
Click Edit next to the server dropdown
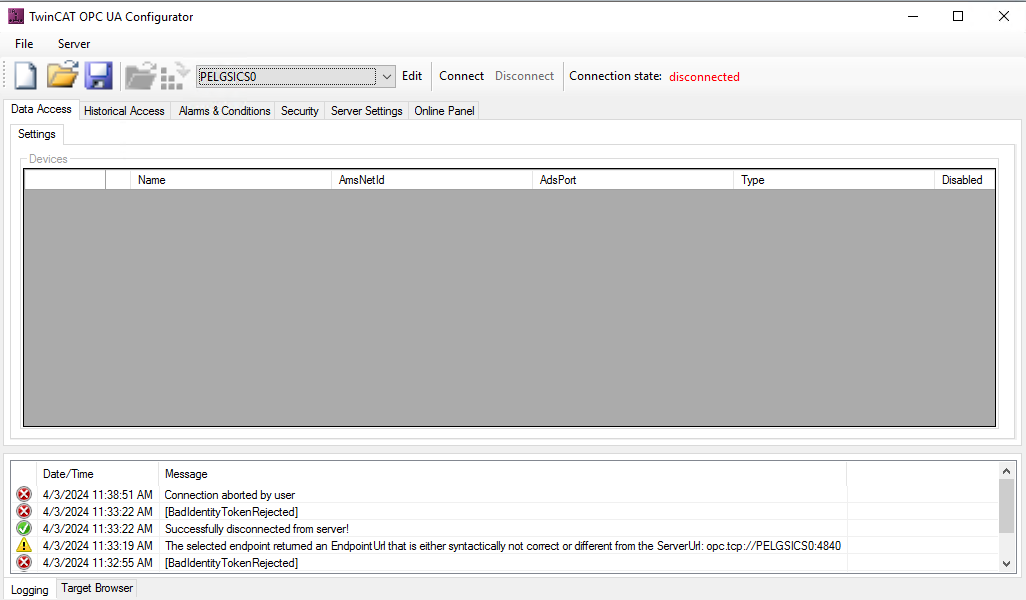pos(412,76)
